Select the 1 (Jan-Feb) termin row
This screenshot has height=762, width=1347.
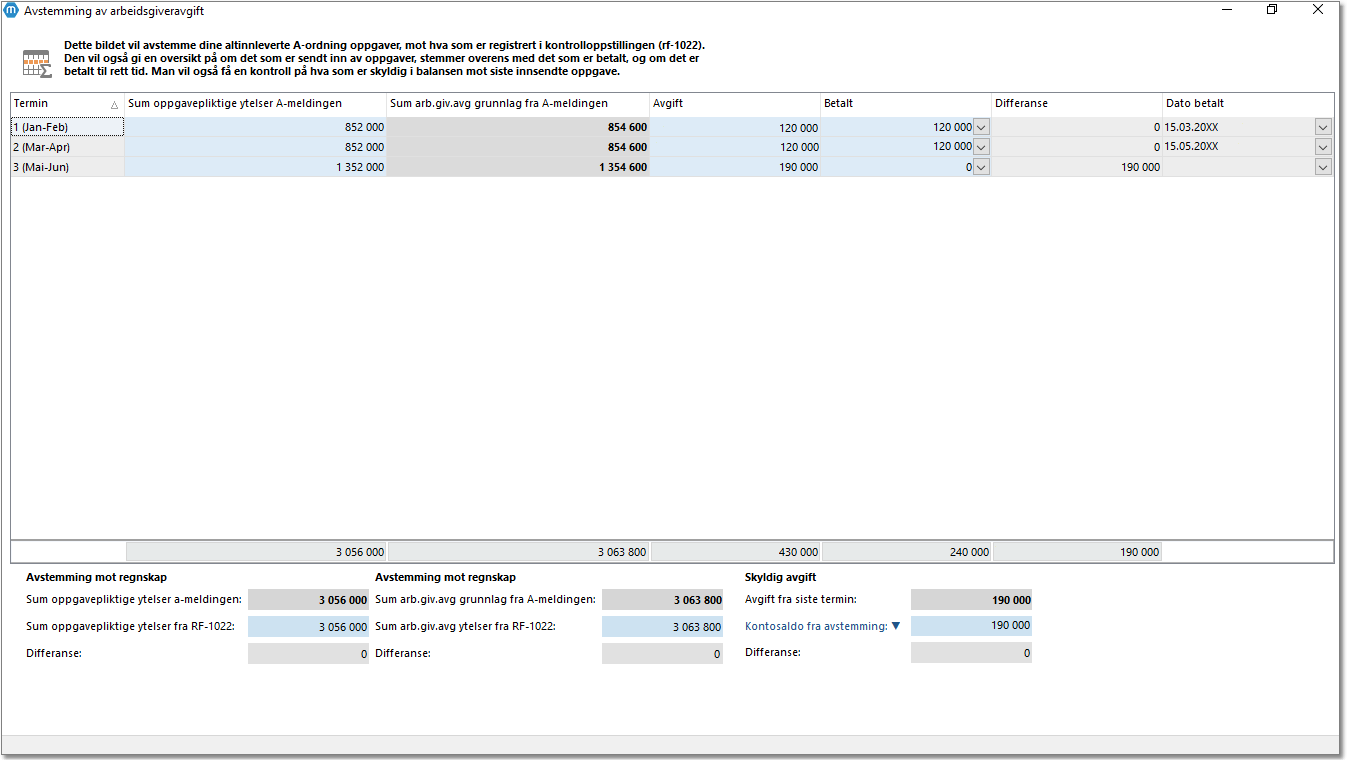click(x=67, y=127)
